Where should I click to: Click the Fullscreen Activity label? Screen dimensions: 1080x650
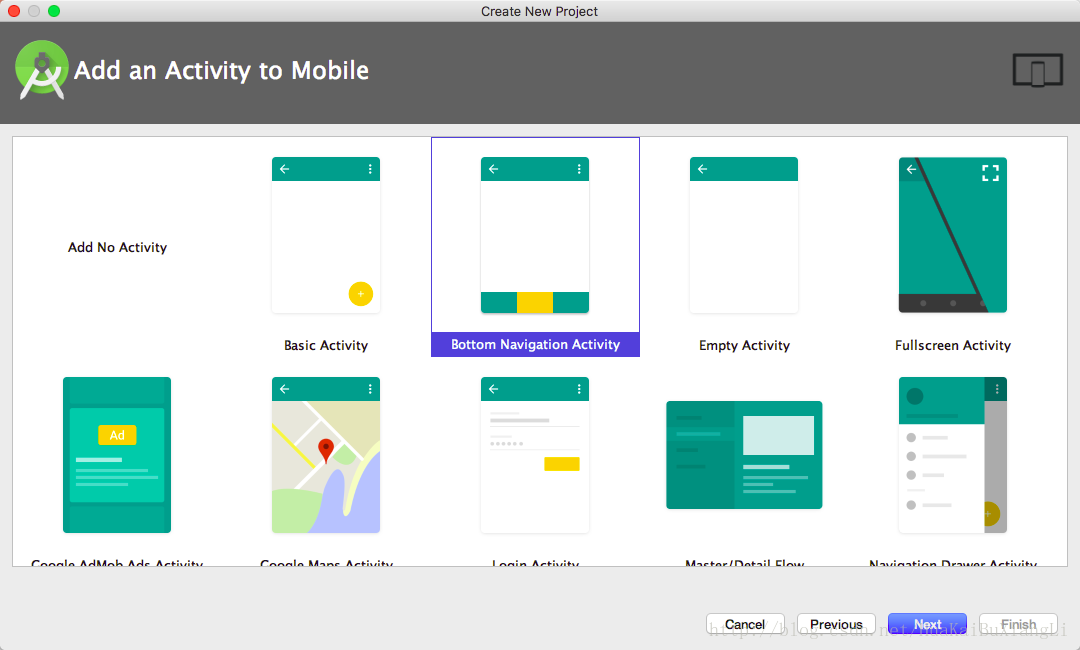point(953,345)
